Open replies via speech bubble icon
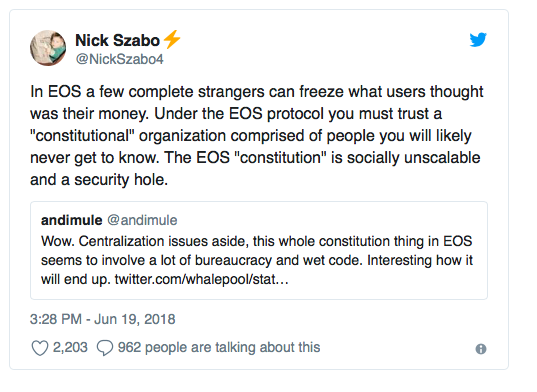 tap(105, 348)
